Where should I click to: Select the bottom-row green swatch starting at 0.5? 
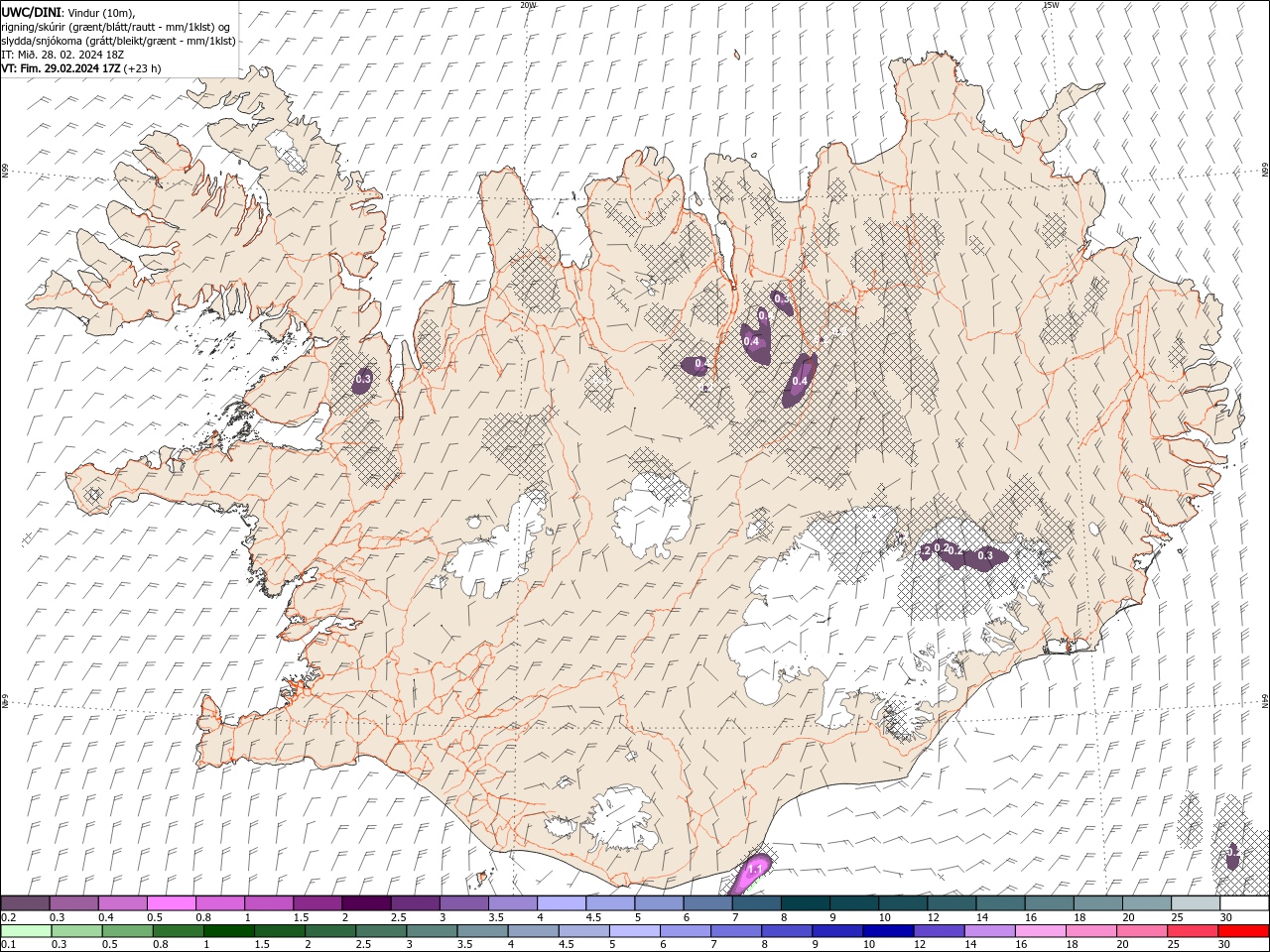pos(127,931)
